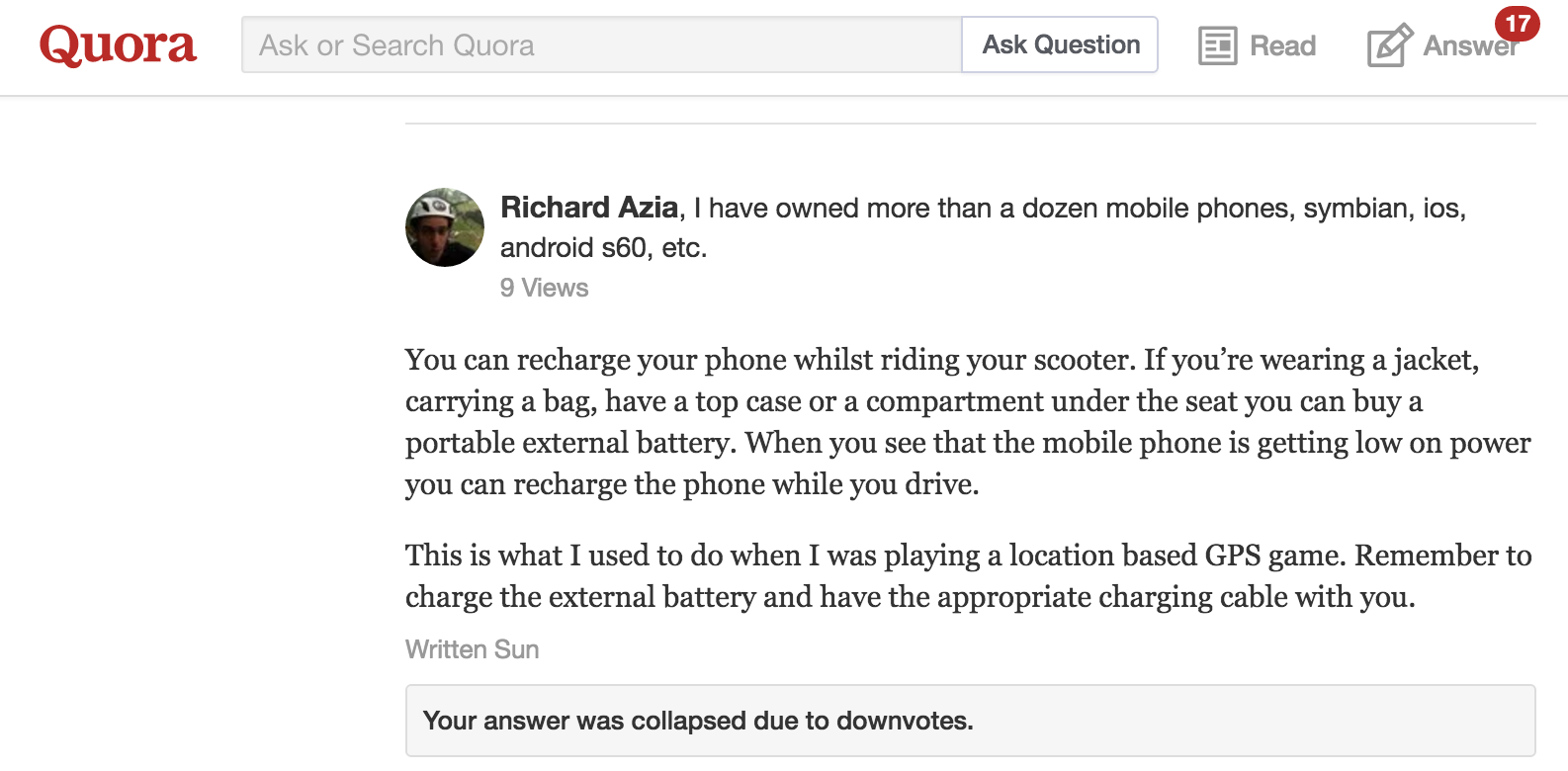Open the Answer menu label
The width and height of the screenshot is (1568, 771).
[x=1469, y=45]
